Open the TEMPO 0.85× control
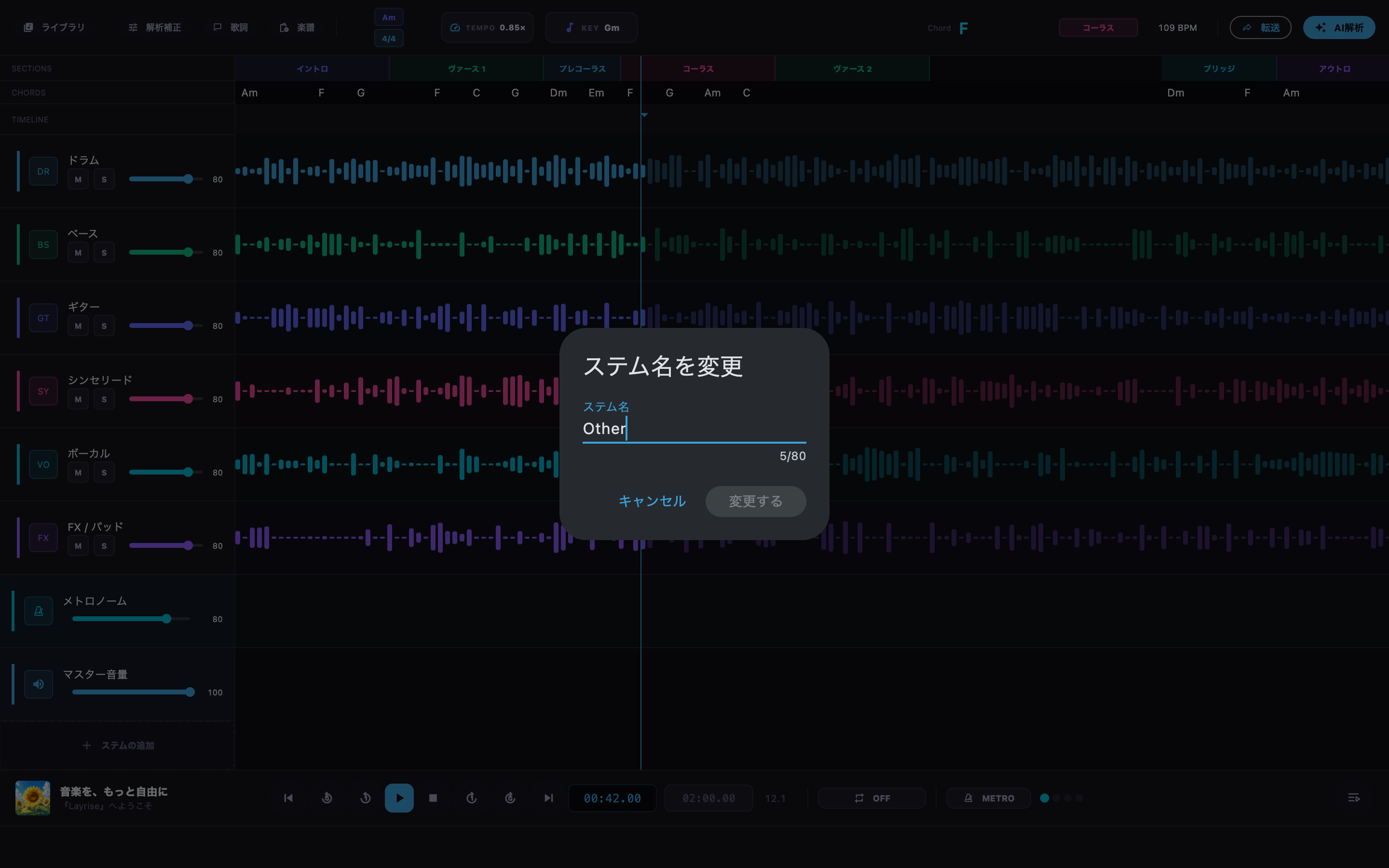The height and width of the screenshot is (868, 1389). (487, 27)
